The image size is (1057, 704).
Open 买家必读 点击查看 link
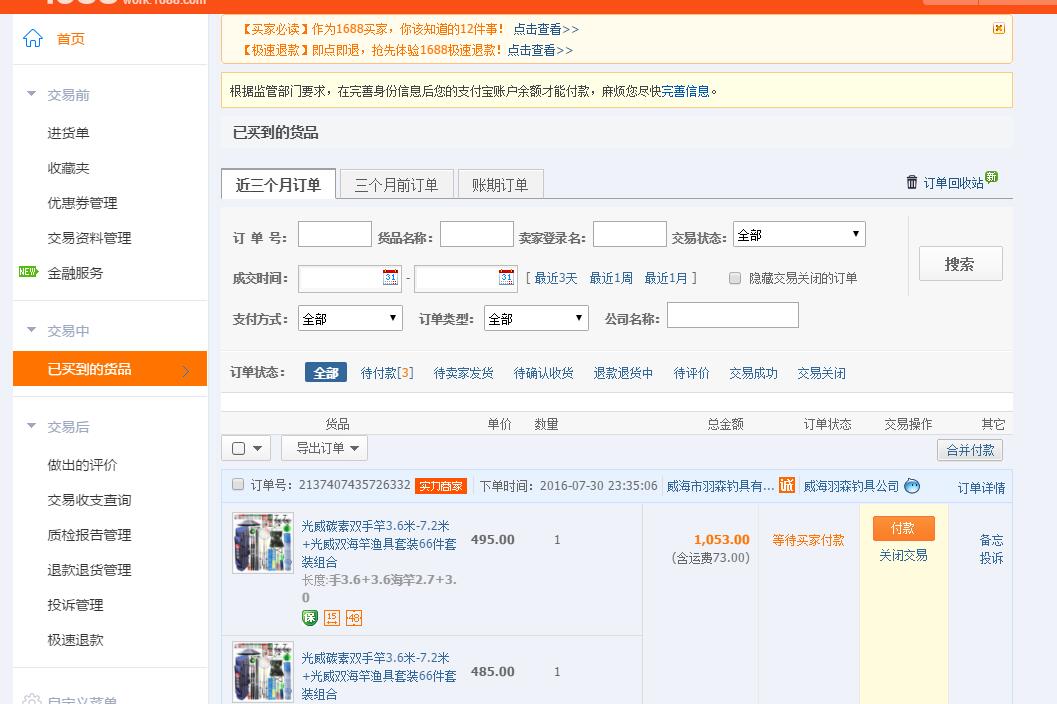(546, 29)
